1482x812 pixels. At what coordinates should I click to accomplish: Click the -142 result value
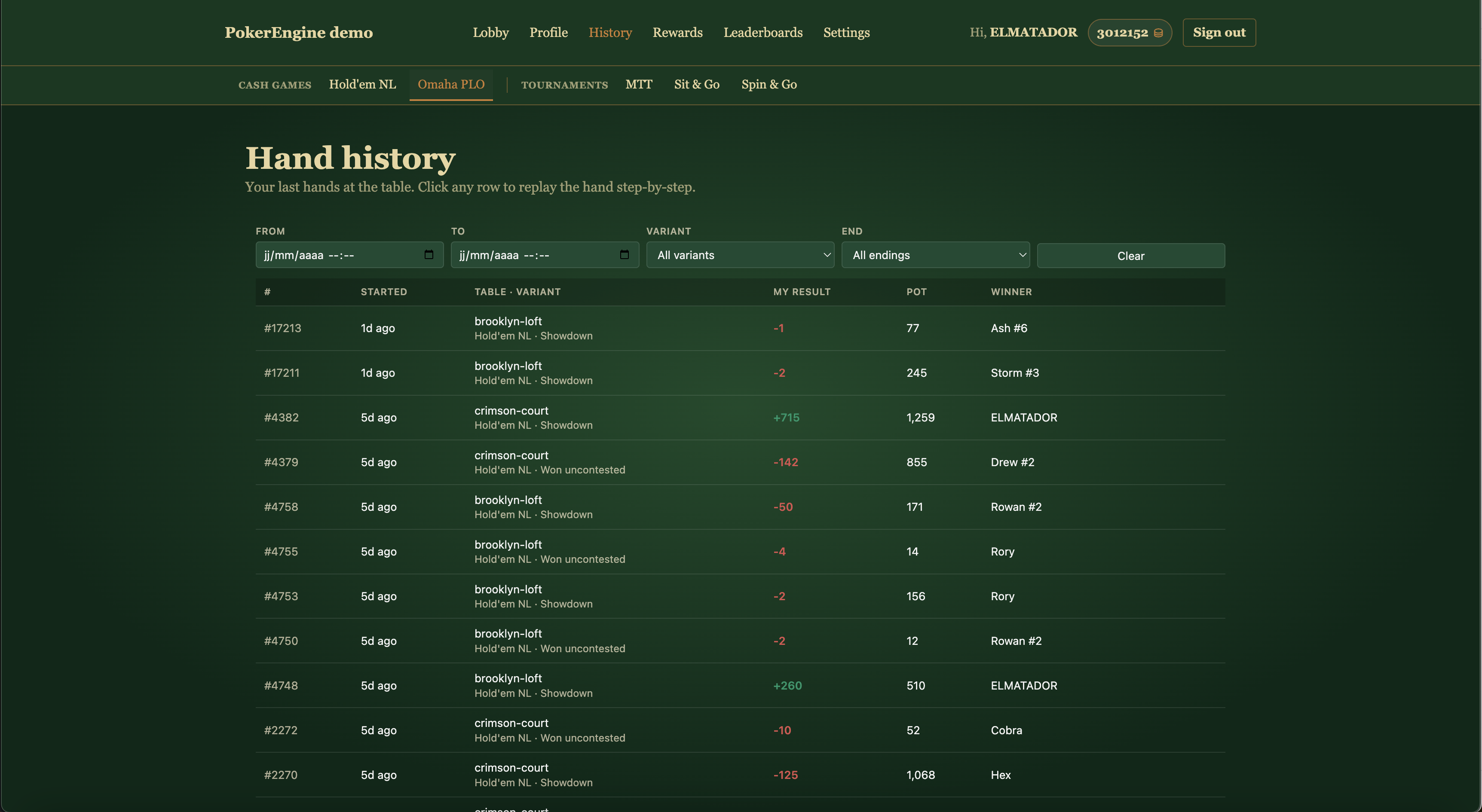point(785,462)
